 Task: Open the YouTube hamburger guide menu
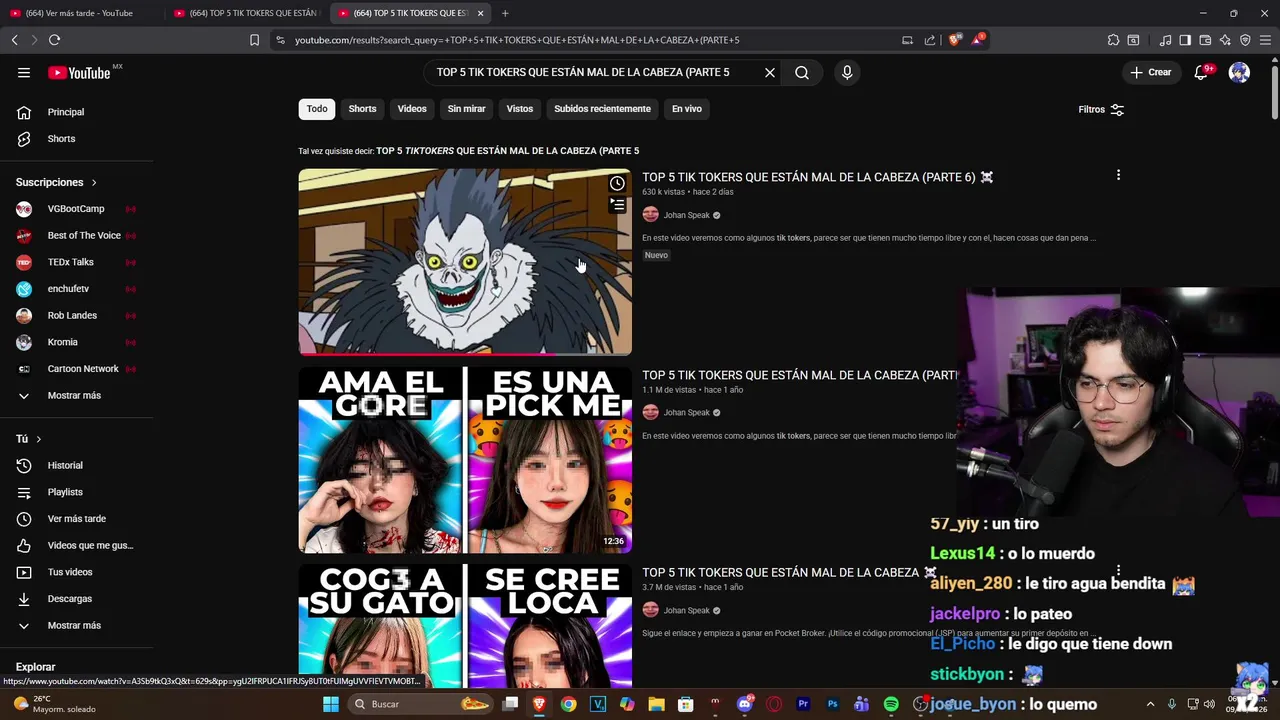click(x=24, y=72)
